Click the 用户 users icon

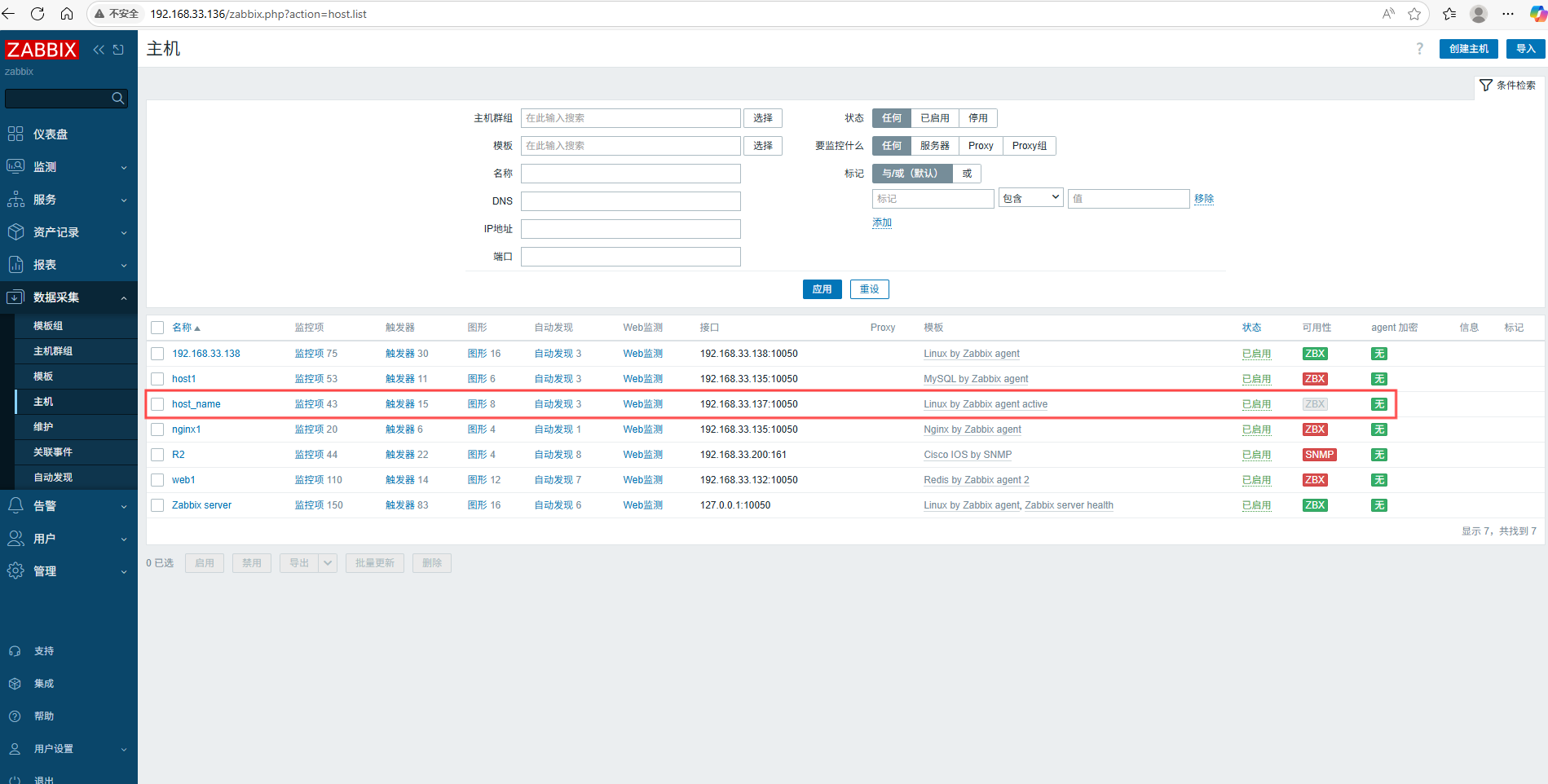pyautogui.click(x=15, y=539)
